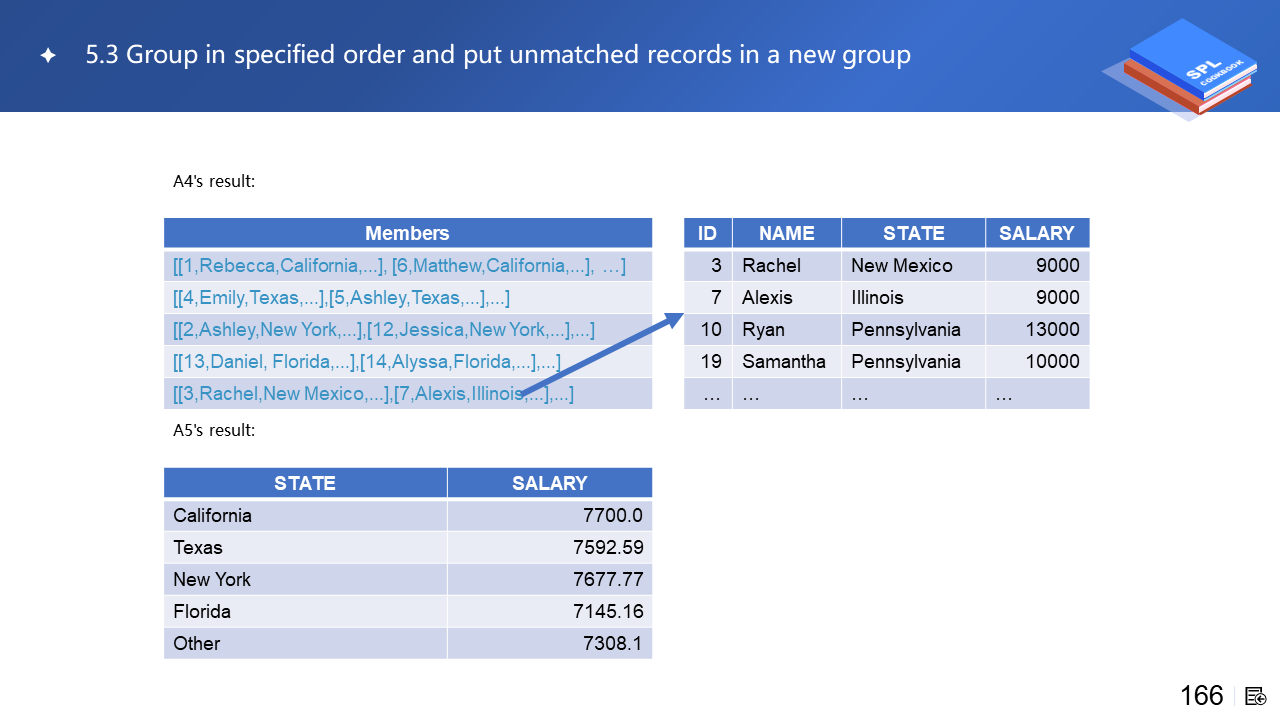Click the "A4's result:" label
The width and height of the screenshot is (1280, 720).
(214, 182)
